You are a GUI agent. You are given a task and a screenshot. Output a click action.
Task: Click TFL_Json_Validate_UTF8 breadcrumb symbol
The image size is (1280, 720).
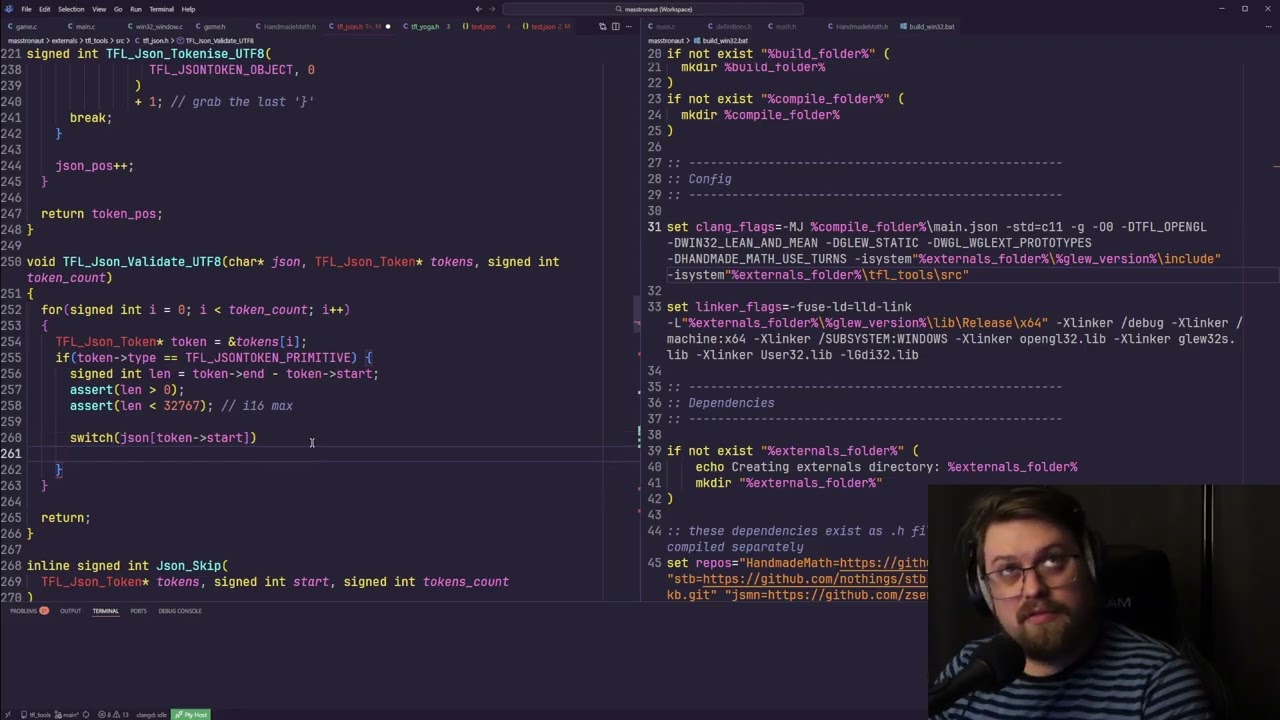pos(216,41)
